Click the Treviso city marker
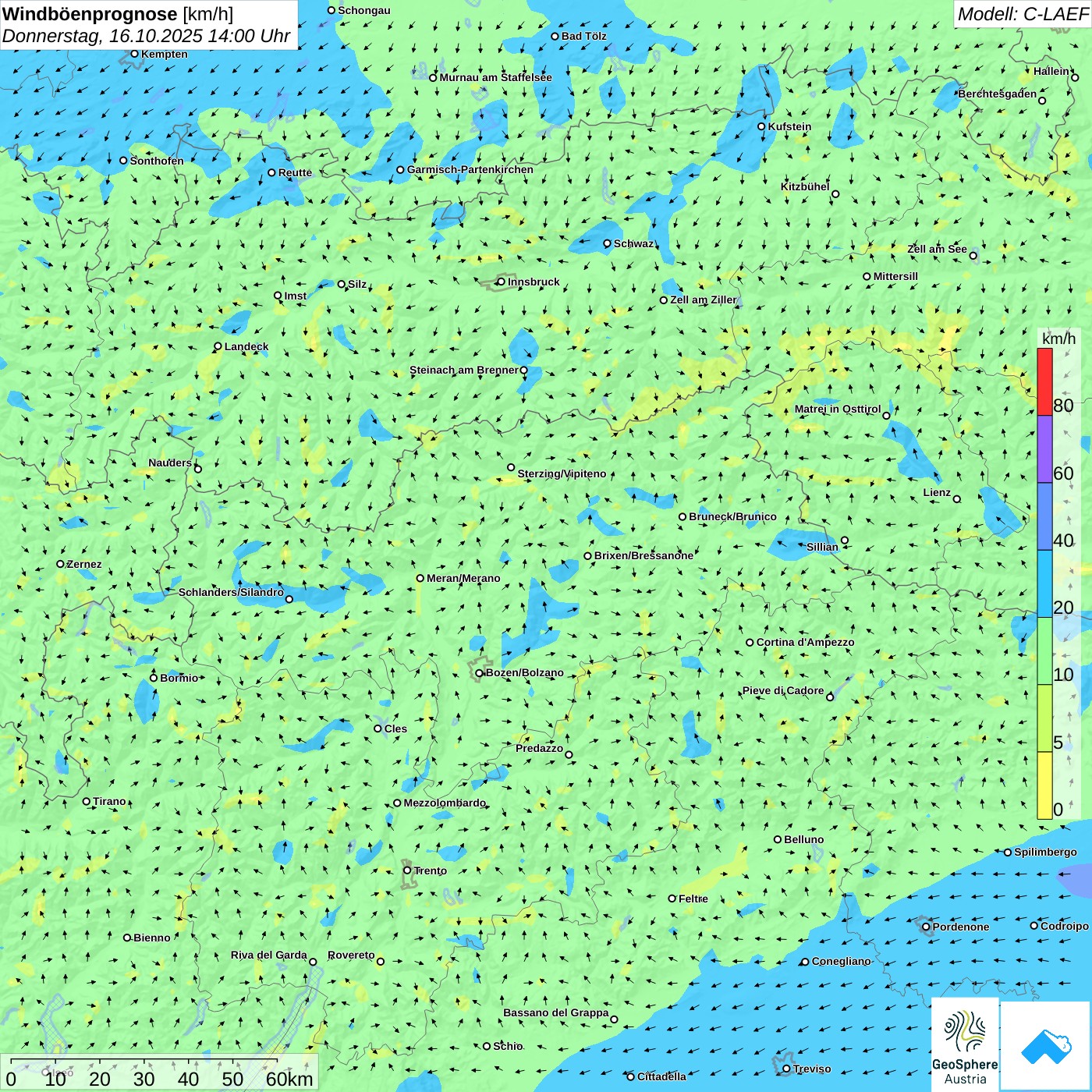 (786, 1069)
